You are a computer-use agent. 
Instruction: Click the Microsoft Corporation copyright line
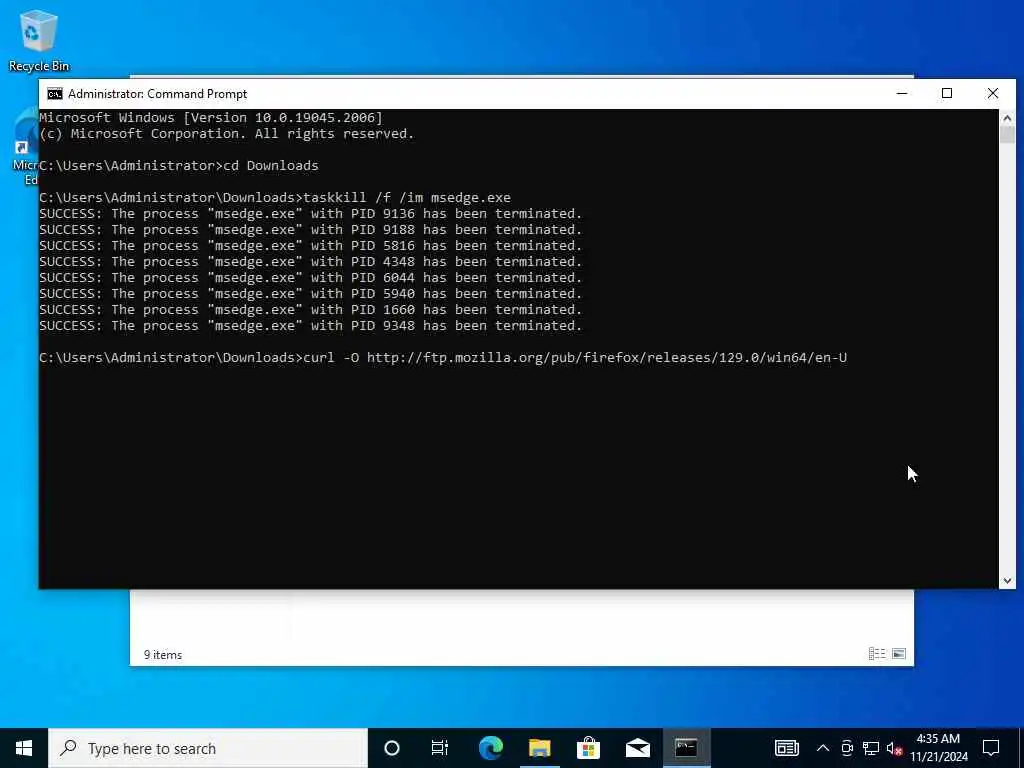(x=227, y=134)
